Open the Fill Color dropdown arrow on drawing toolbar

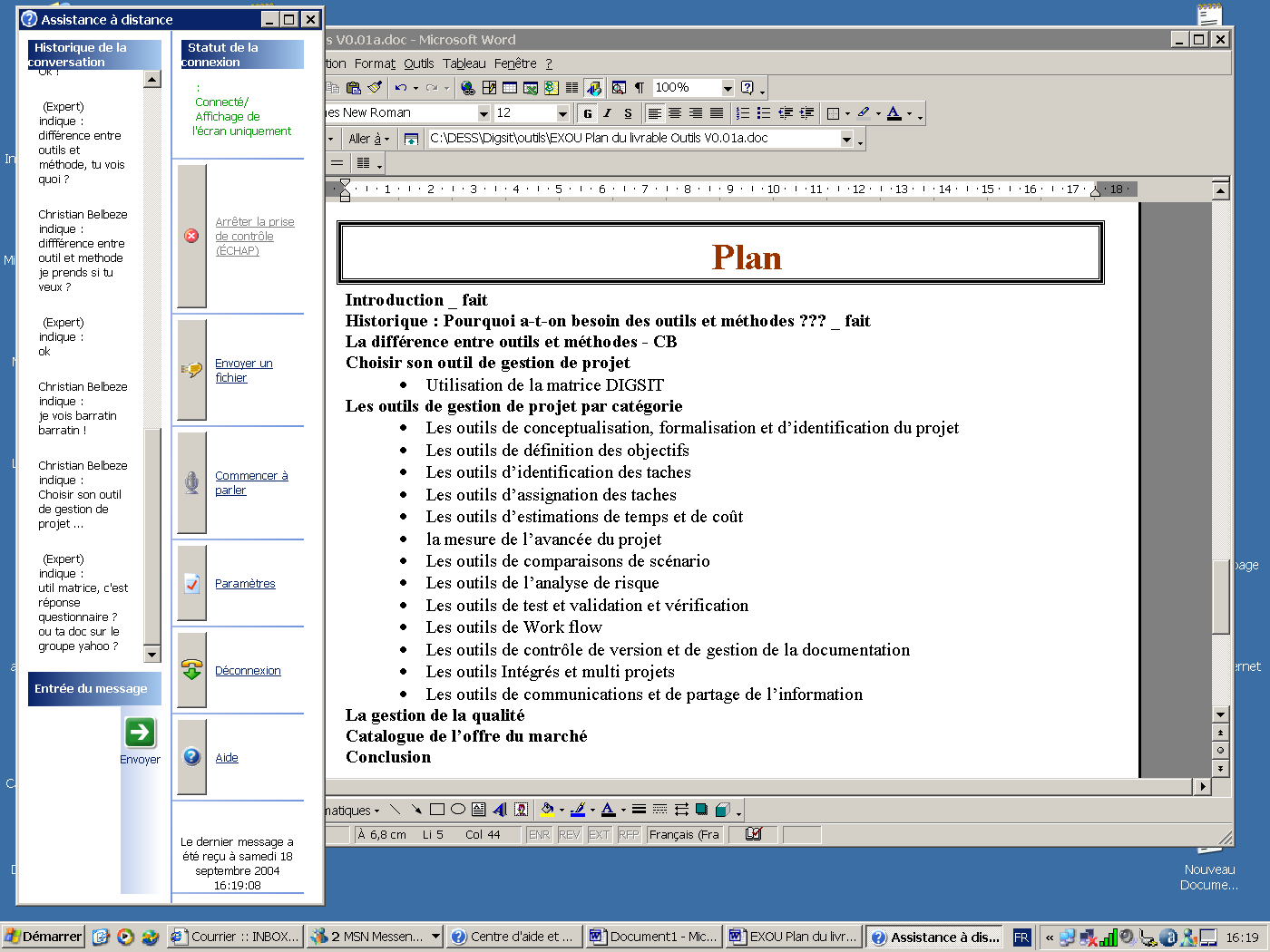[562, 810]
